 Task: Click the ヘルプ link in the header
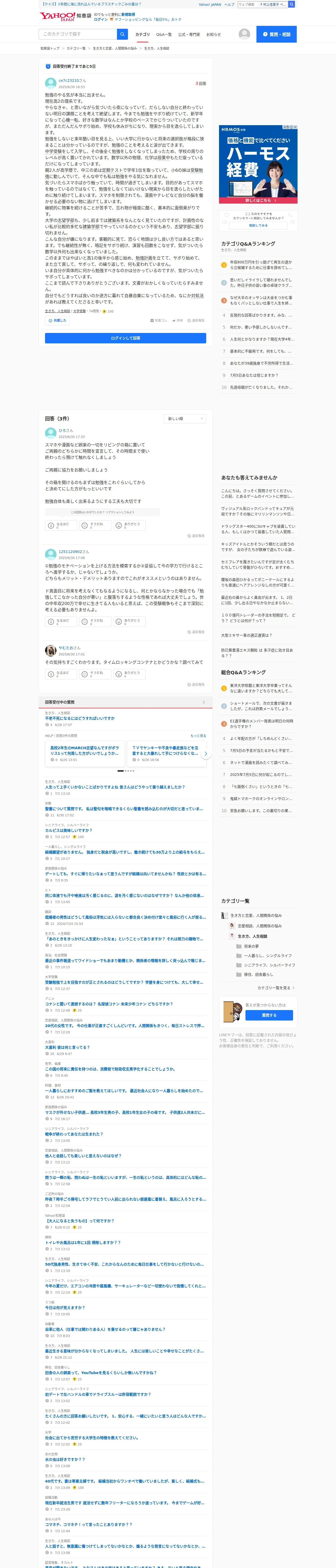[229, 4]
